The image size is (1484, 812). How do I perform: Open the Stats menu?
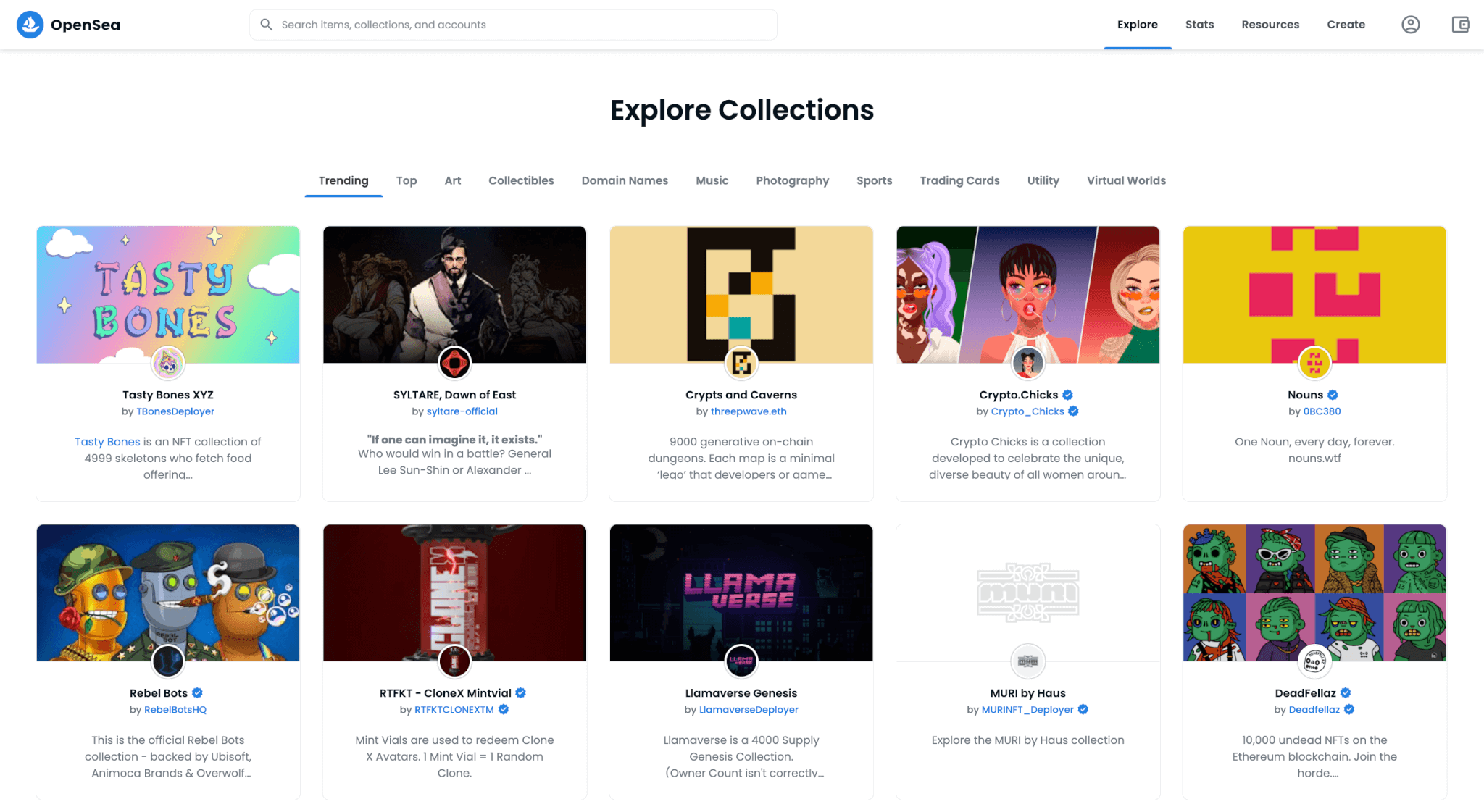[1199, 25]
